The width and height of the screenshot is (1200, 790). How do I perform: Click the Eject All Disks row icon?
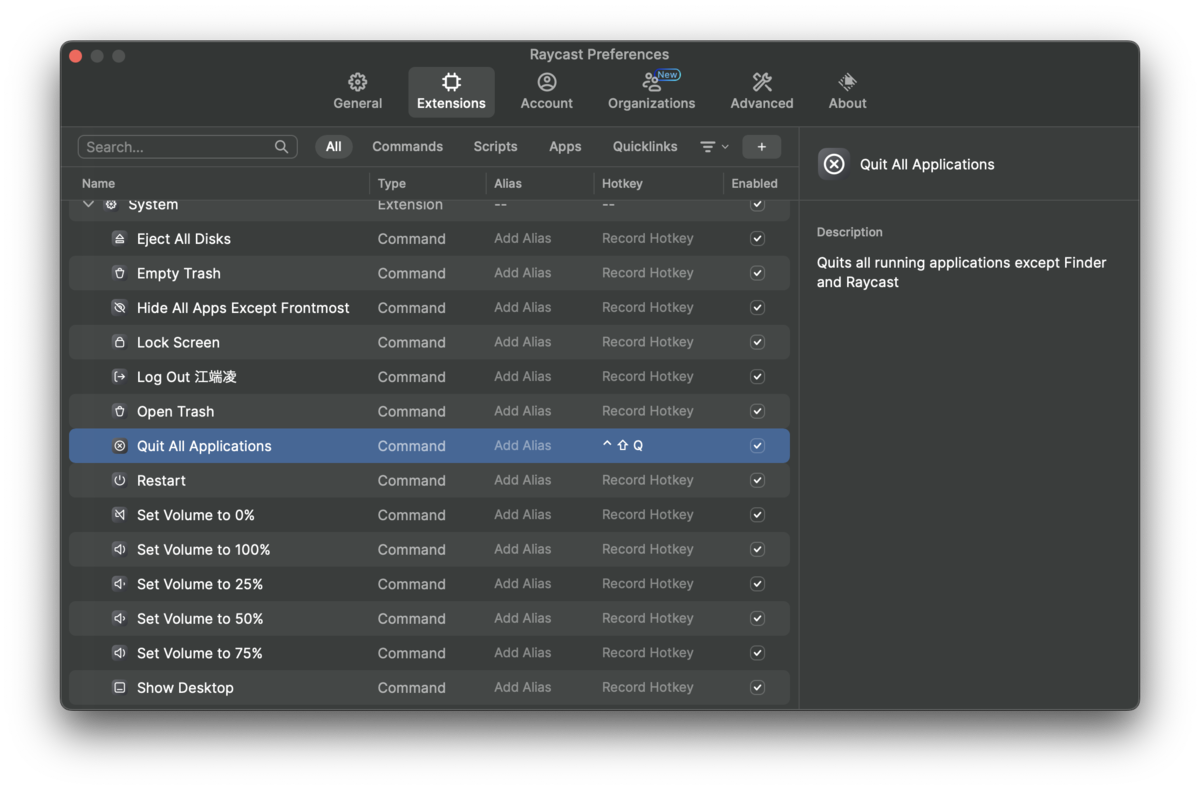(119, 239)
